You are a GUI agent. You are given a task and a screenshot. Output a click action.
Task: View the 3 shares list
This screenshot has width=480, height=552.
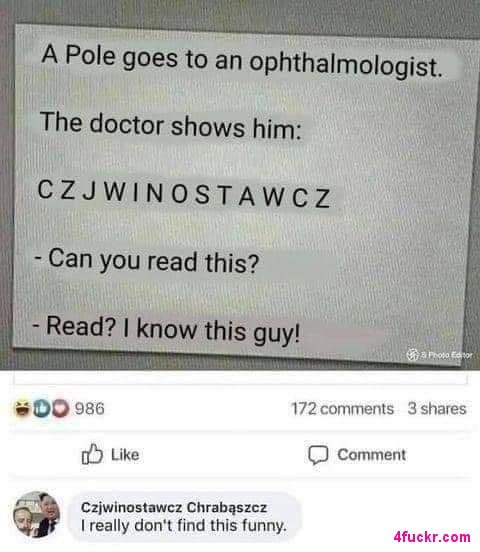pos(437,409)
